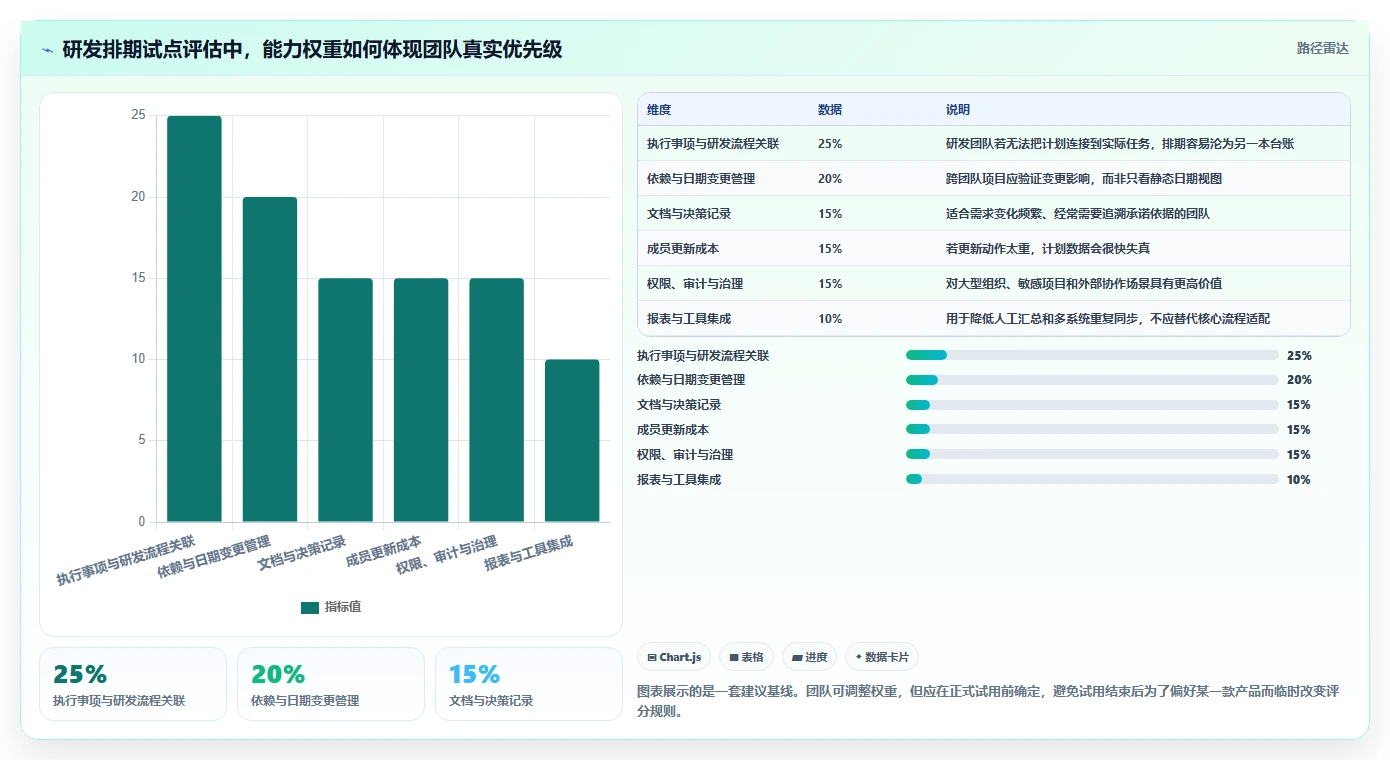
Task: Select the 数据卡片 tag chip
Action: [882, 657]
